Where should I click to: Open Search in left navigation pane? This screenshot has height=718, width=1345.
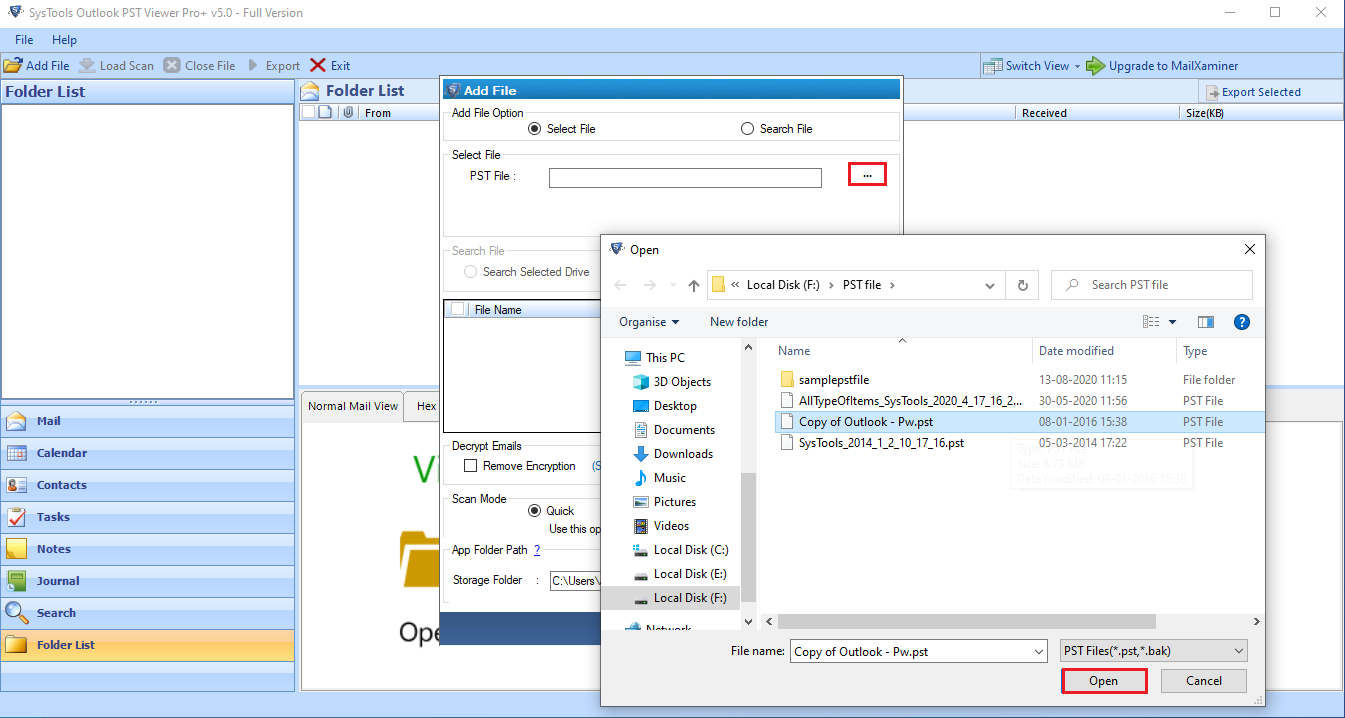147,613
